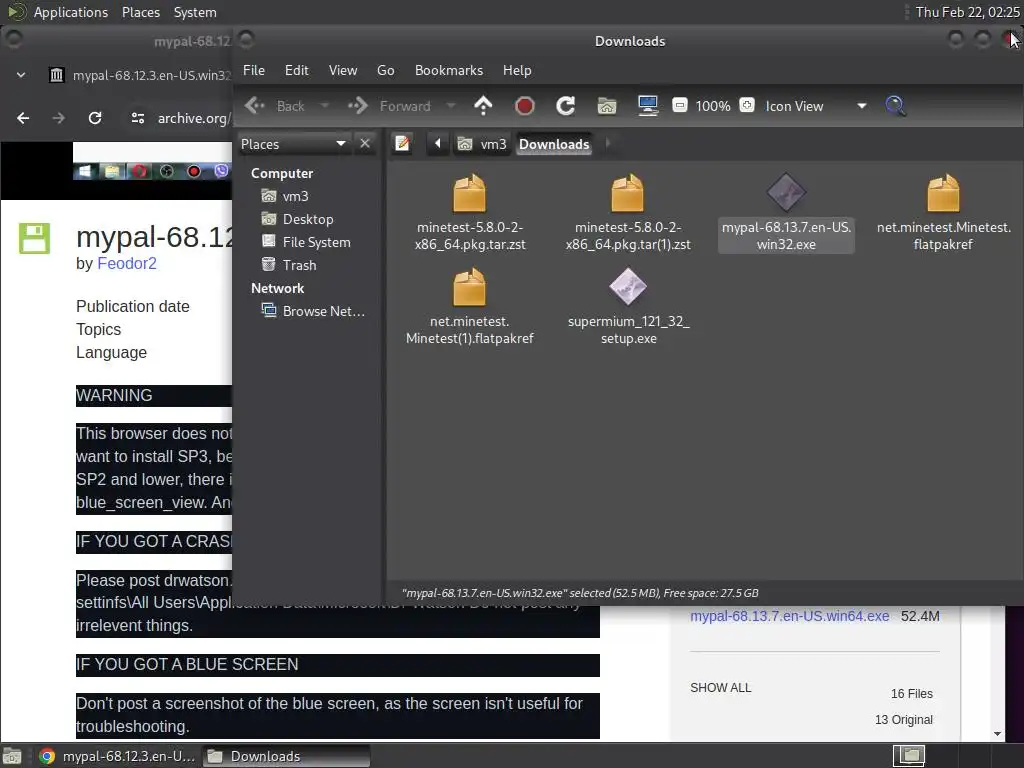
Task: Click the red Stop loading icon
Action: pos(524,106)
